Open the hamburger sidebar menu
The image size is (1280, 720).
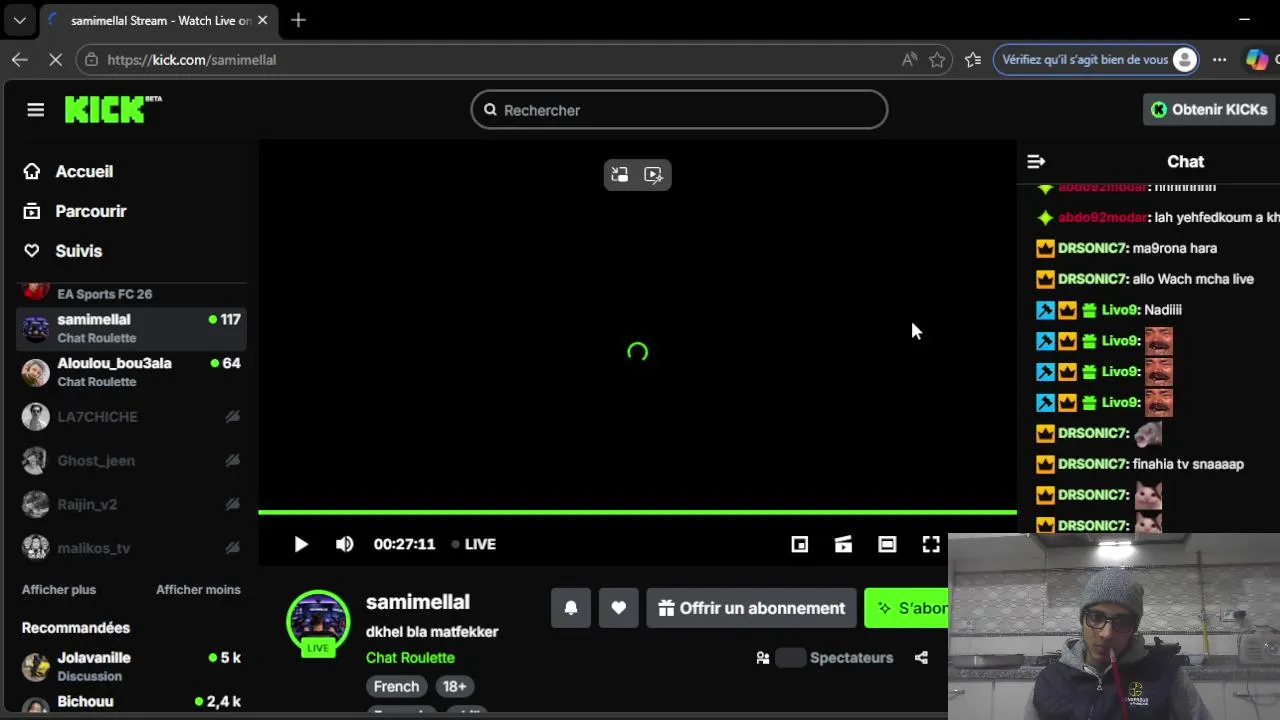pyautogui.click(x=36, y=110)
